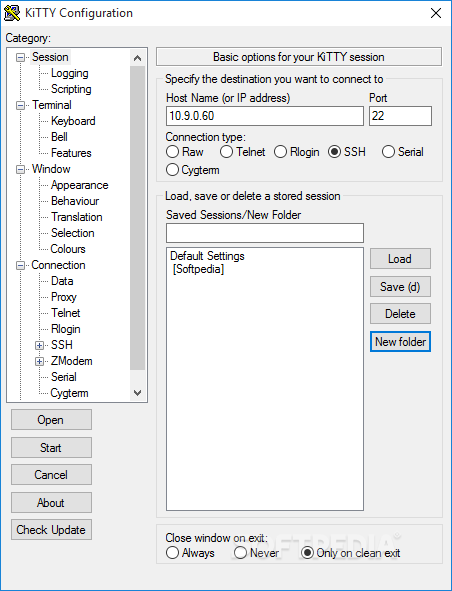Expand the ZModem tree node
This screenshot has height=591, width=452.
(x=39, y=361)
